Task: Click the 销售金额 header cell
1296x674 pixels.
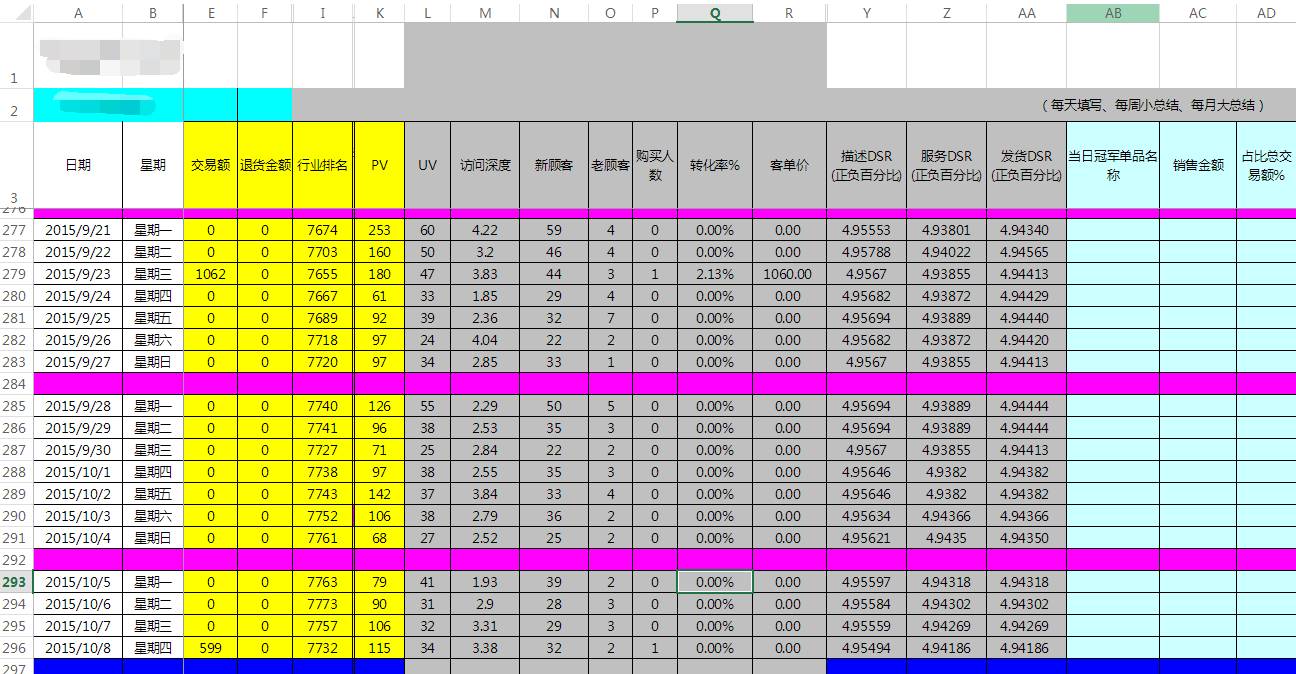Action: 1197,165
